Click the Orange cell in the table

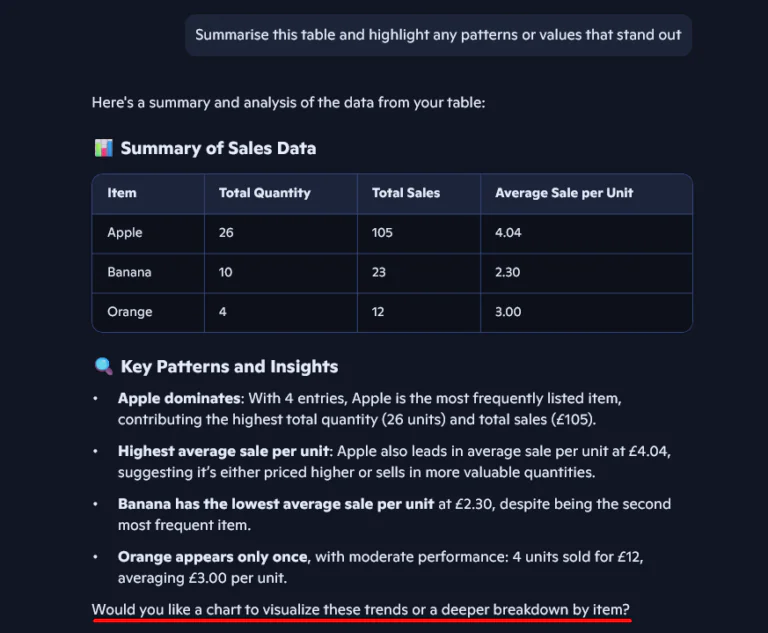130,312
